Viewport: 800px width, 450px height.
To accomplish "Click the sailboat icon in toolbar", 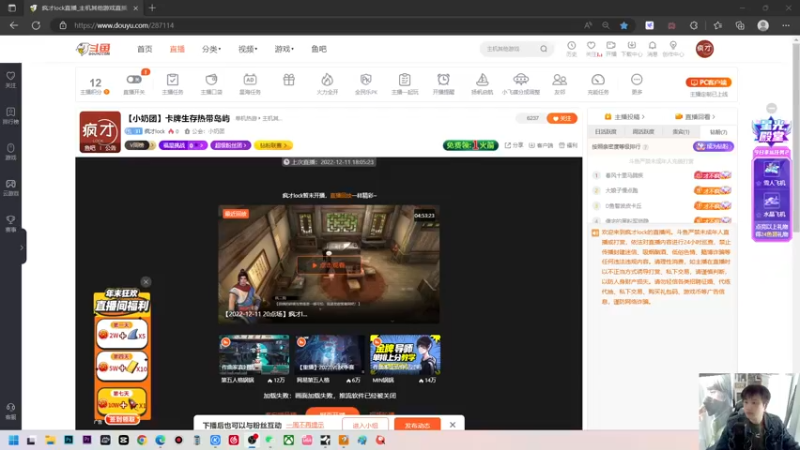I will (x=482, y=80).
